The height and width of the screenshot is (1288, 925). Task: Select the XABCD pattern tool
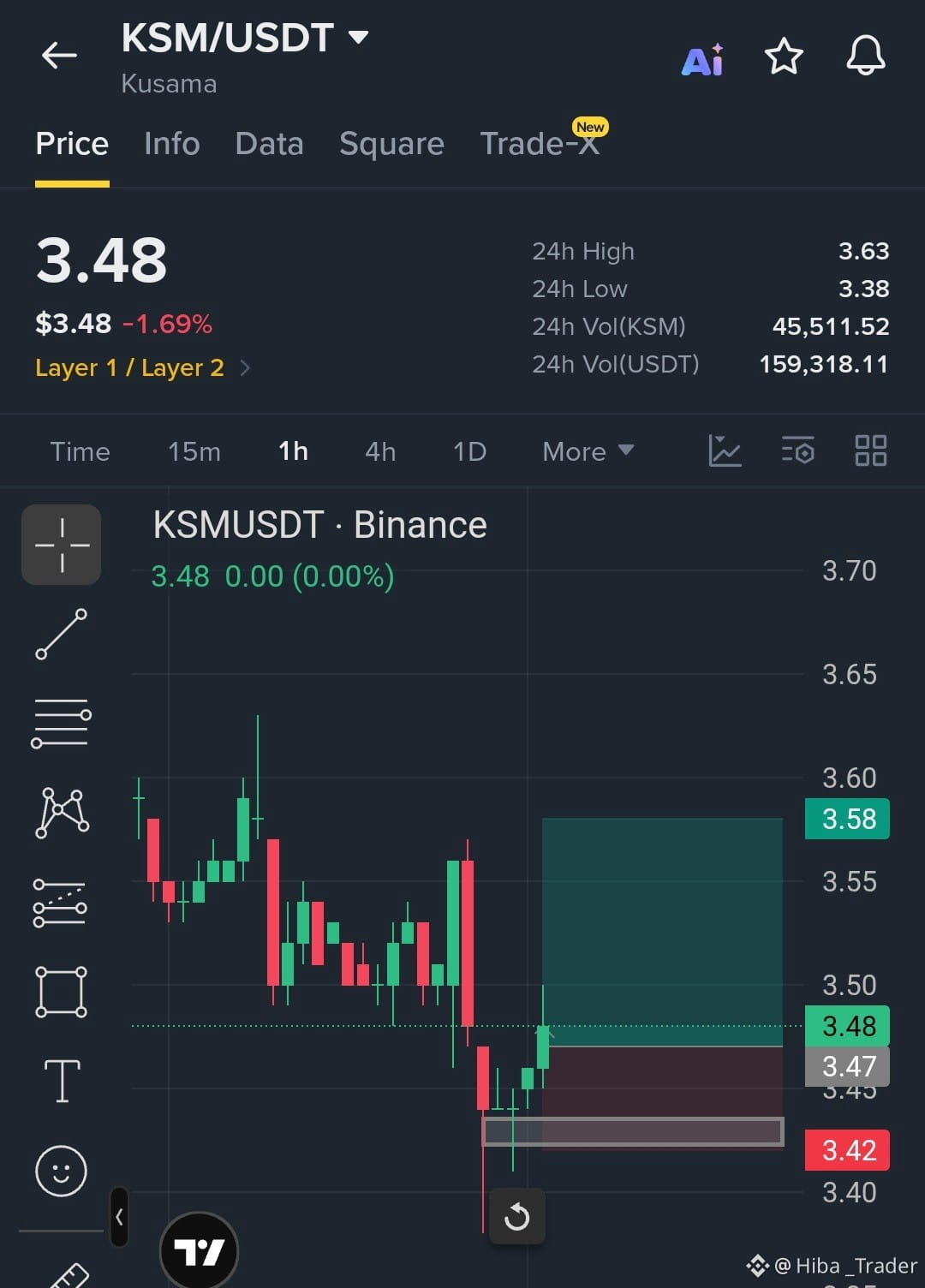point(62,813)
